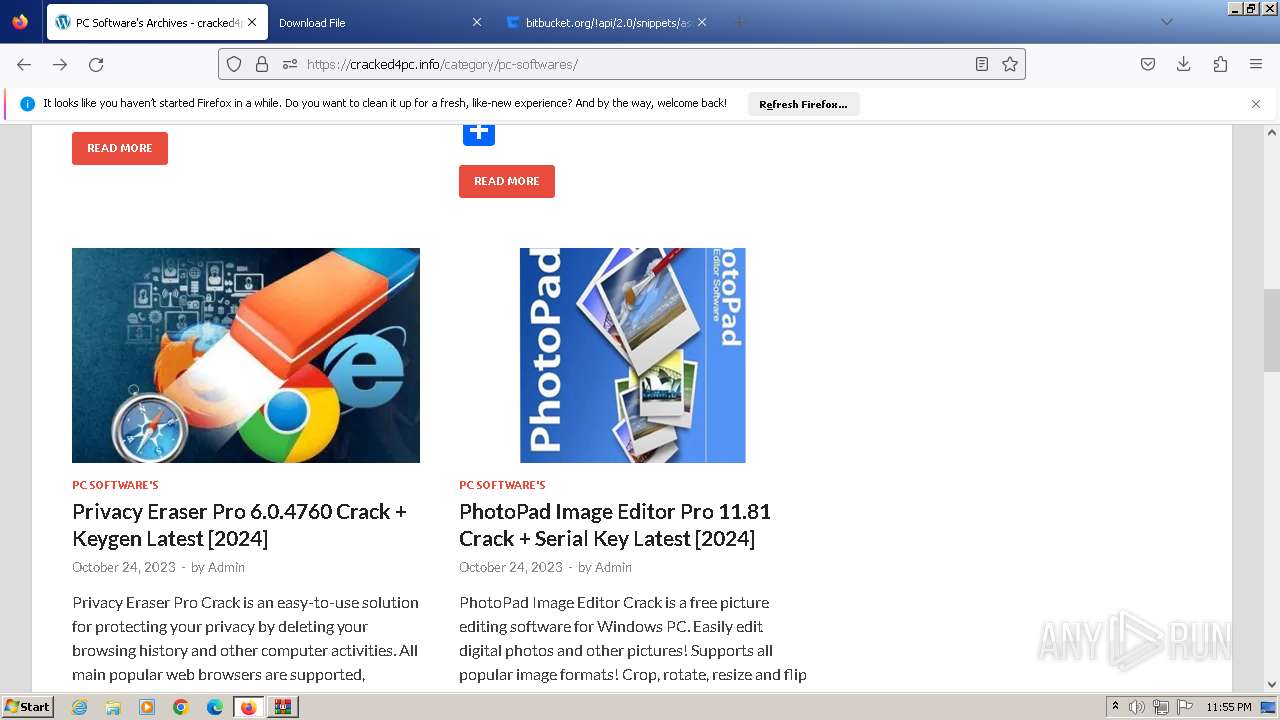View site security lock info
The image size is (1280, 720).
[x=262, y=64]
